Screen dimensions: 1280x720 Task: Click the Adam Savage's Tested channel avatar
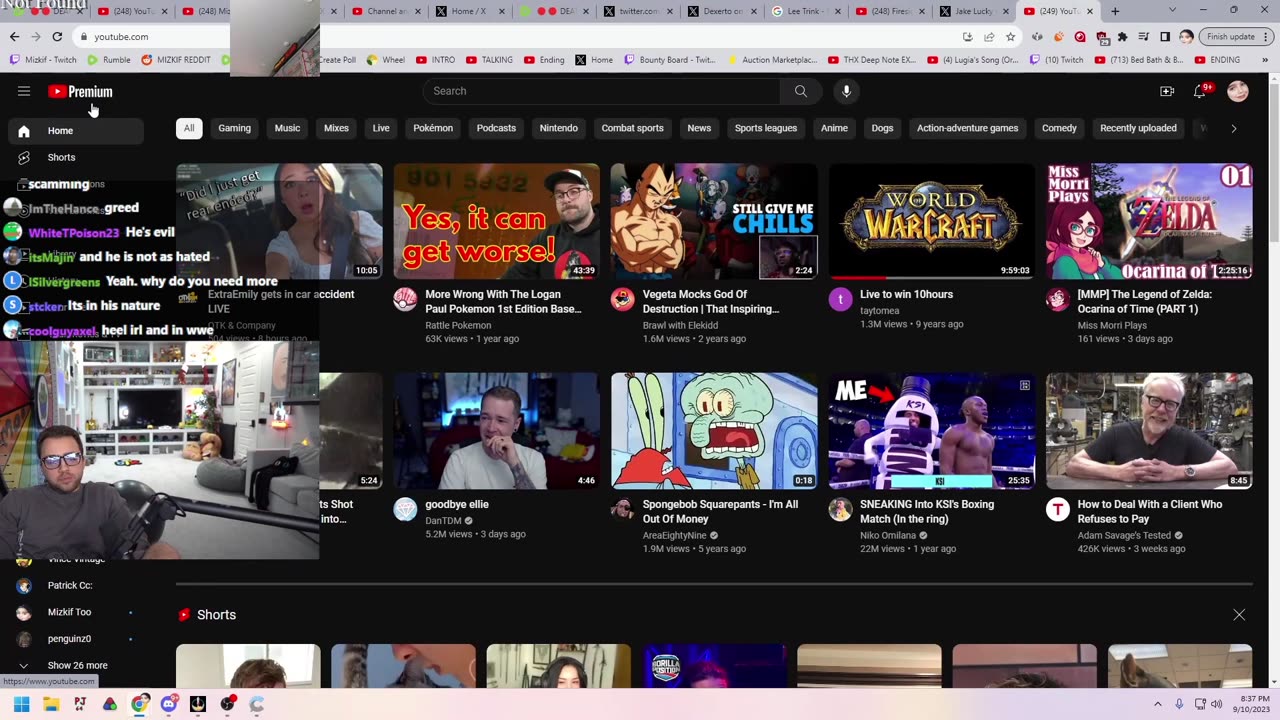click(1057, 509)
